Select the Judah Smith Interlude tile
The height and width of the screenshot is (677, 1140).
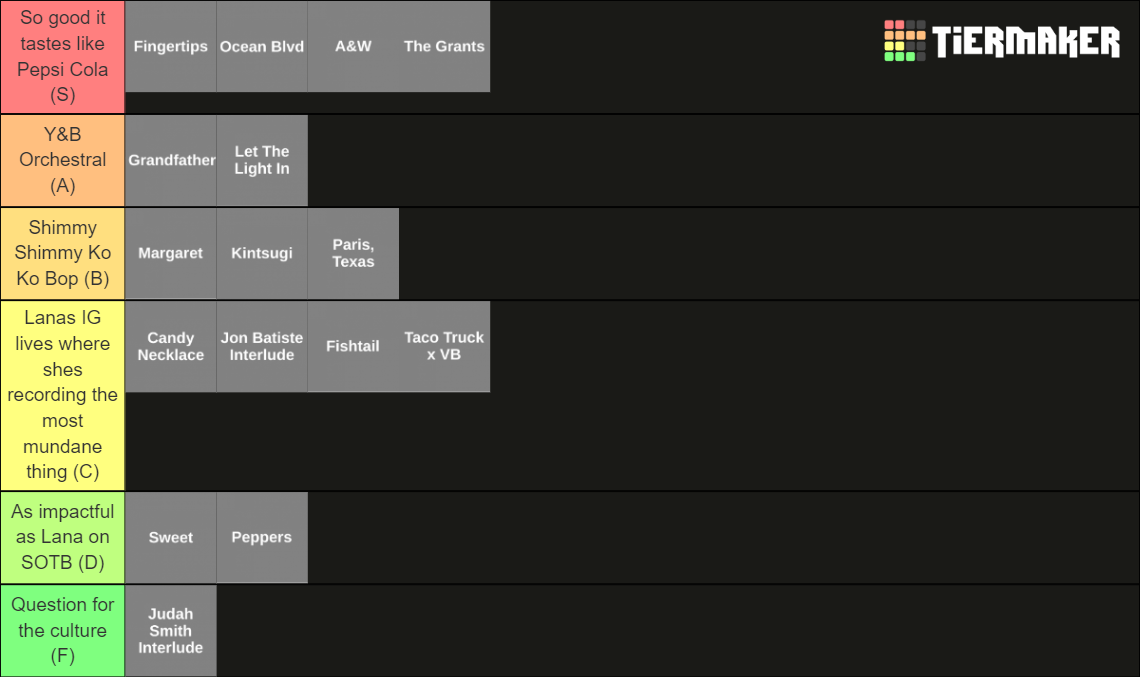click(171, 630)
